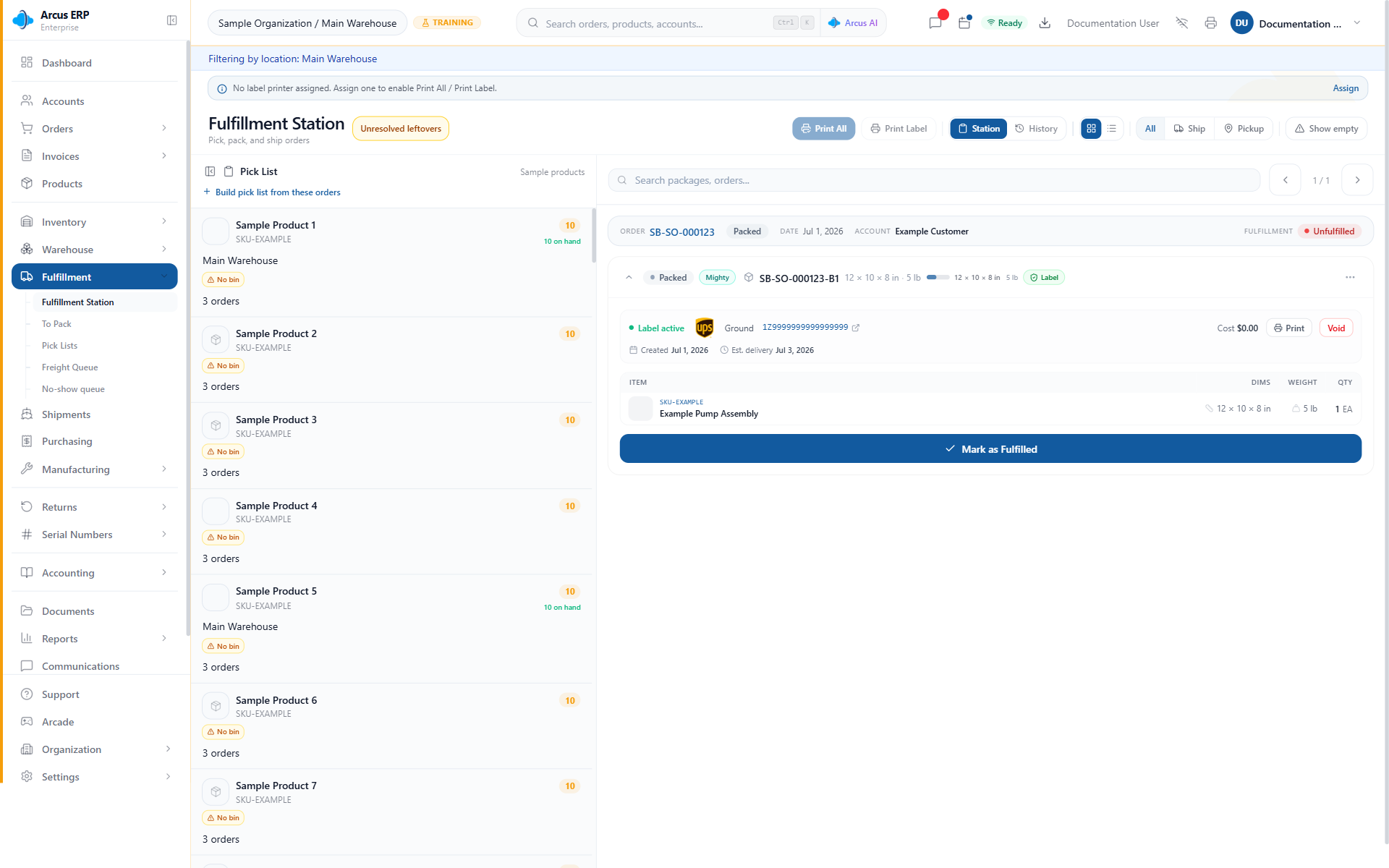Filter by Pickup orders
The width and height of the screenshot is (1389, 868).
pos(1244,129)
